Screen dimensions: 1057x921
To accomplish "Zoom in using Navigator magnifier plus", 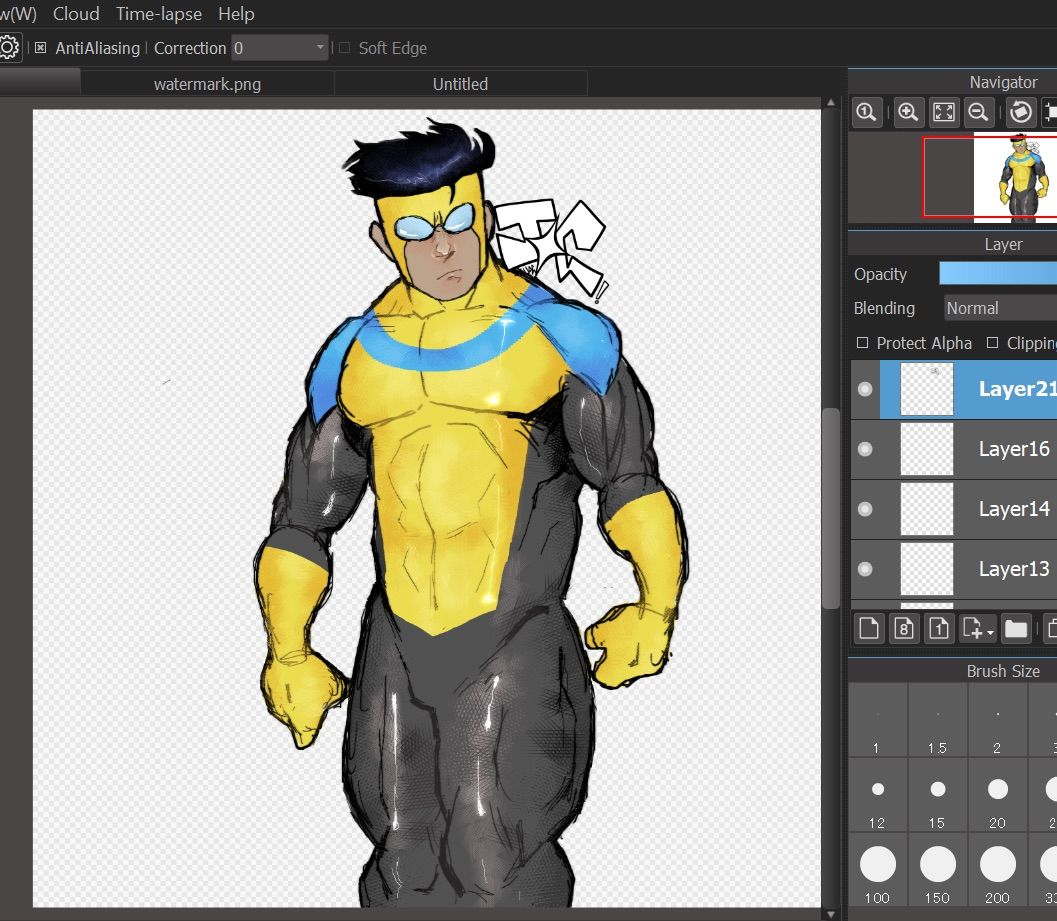I will 908,112.
